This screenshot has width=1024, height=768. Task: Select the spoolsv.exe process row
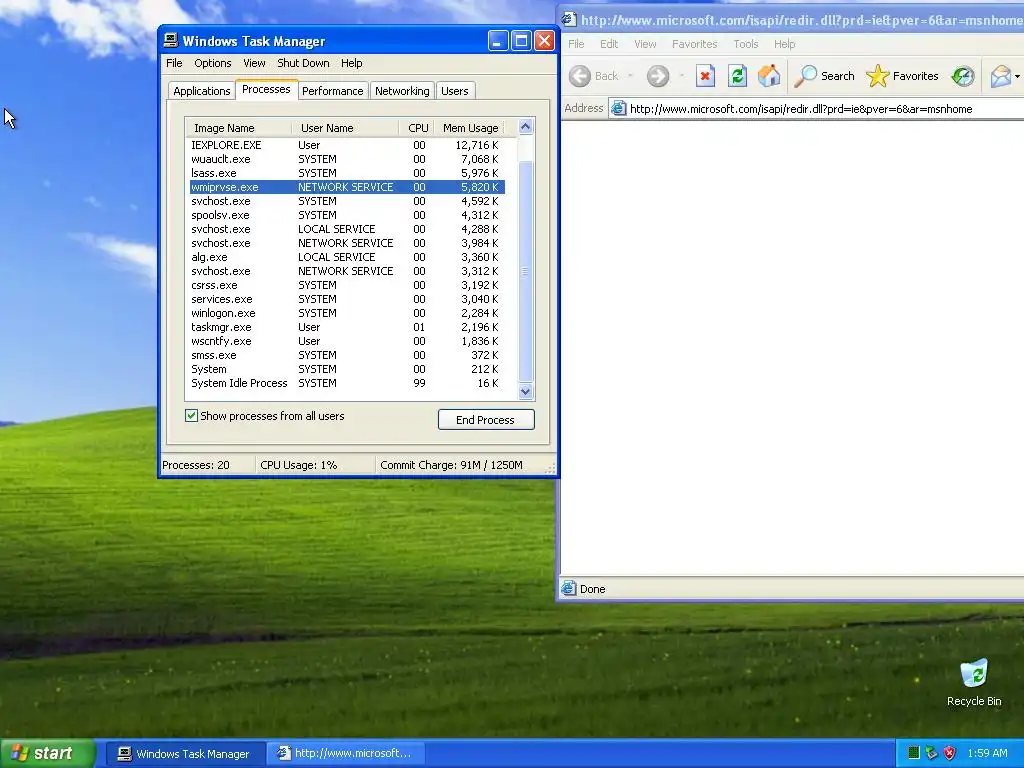pyautogui.click(x=347, y=215)
